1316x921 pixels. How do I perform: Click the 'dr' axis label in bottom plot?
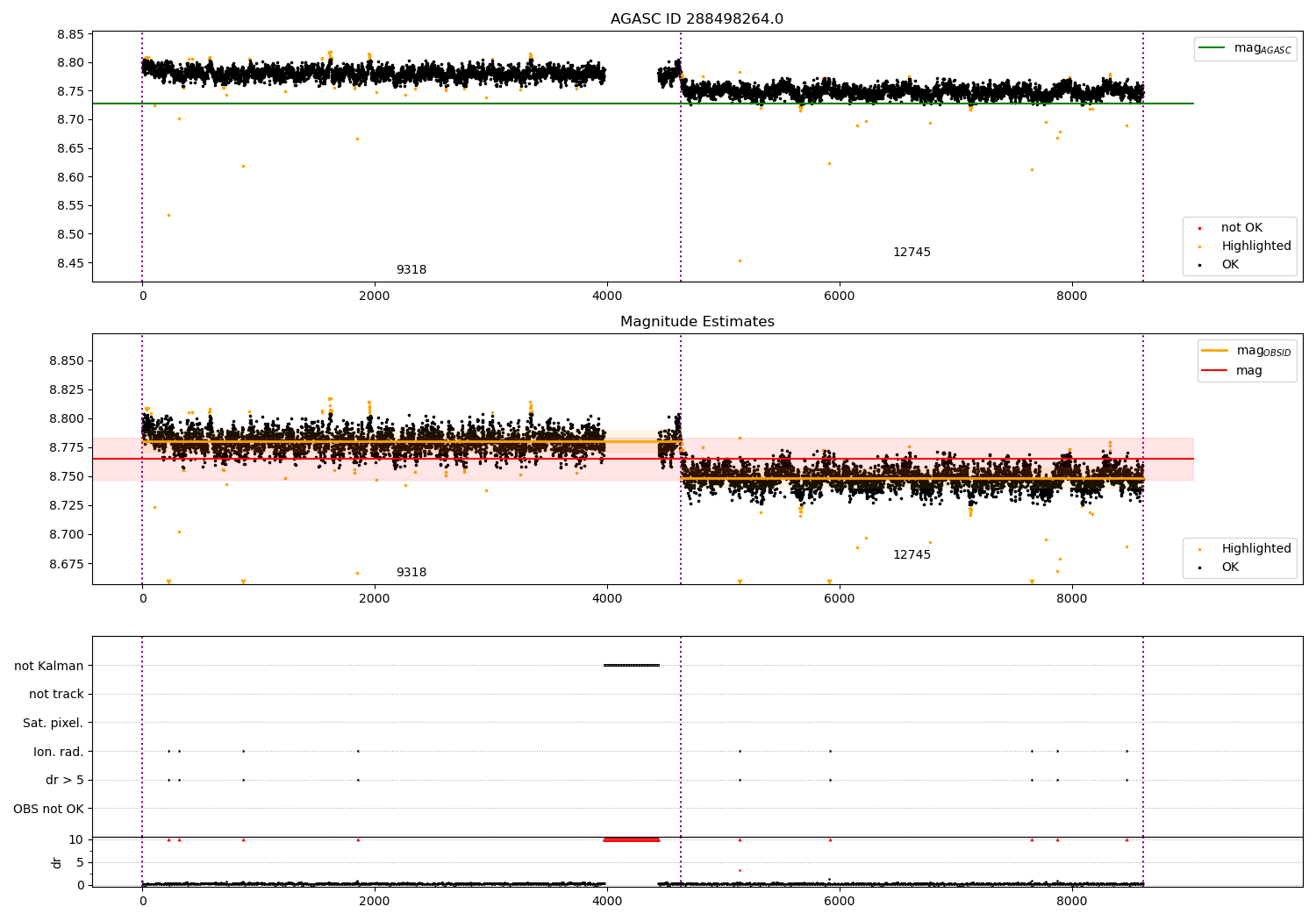coord(57,862)
